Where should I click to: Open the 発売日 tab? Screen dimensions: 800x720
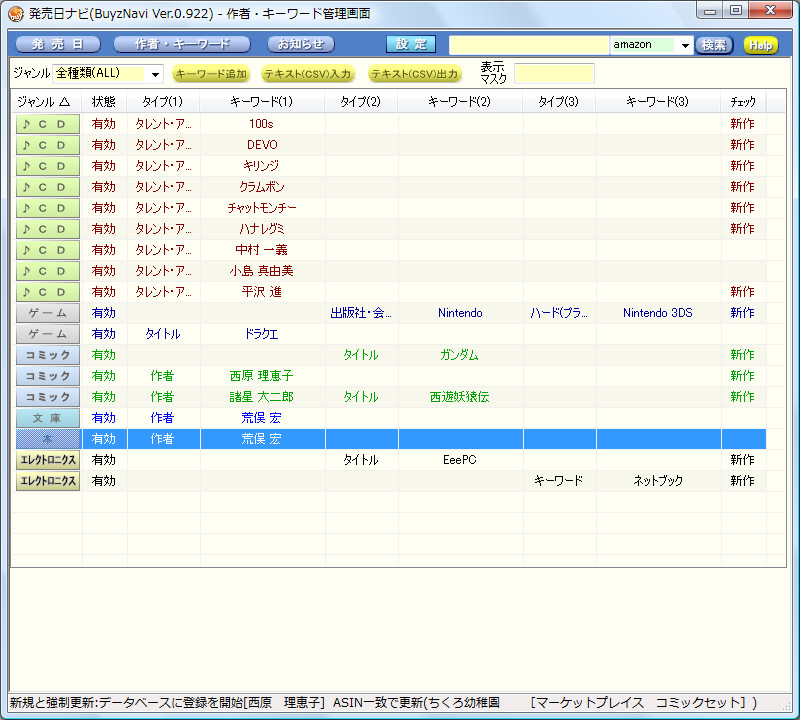tap(58, 44)
